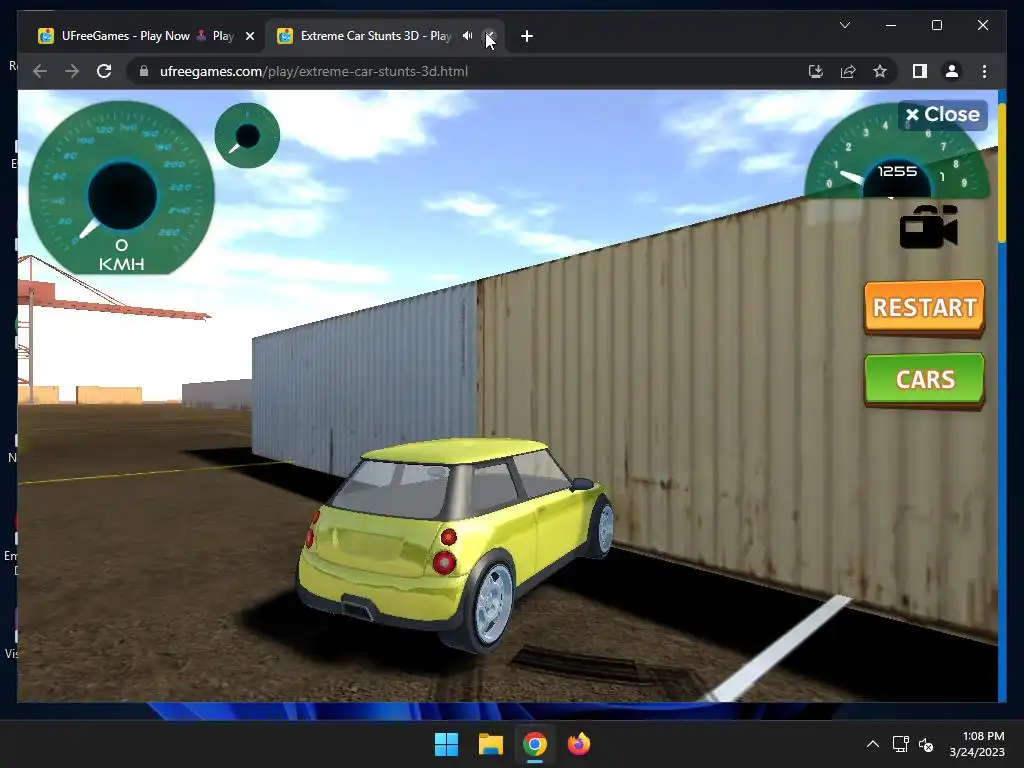Maximize the Chrome window
Image resolution: width=1024 pixels, height=768 pixels.
click(936, 25)
